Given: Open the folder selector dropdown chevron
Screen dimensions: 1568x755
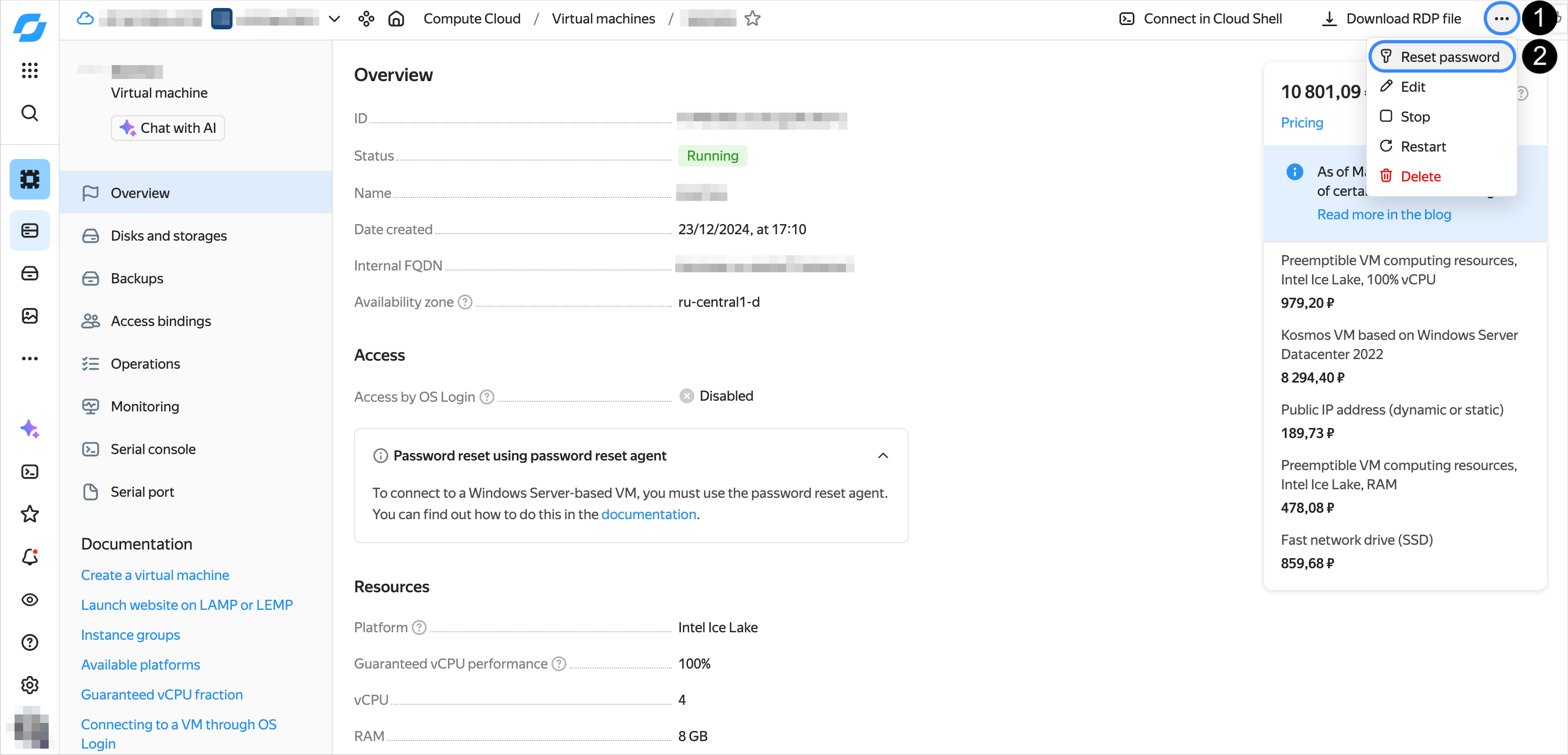Looking at the screenshot, I should click(x=334, y=19).
